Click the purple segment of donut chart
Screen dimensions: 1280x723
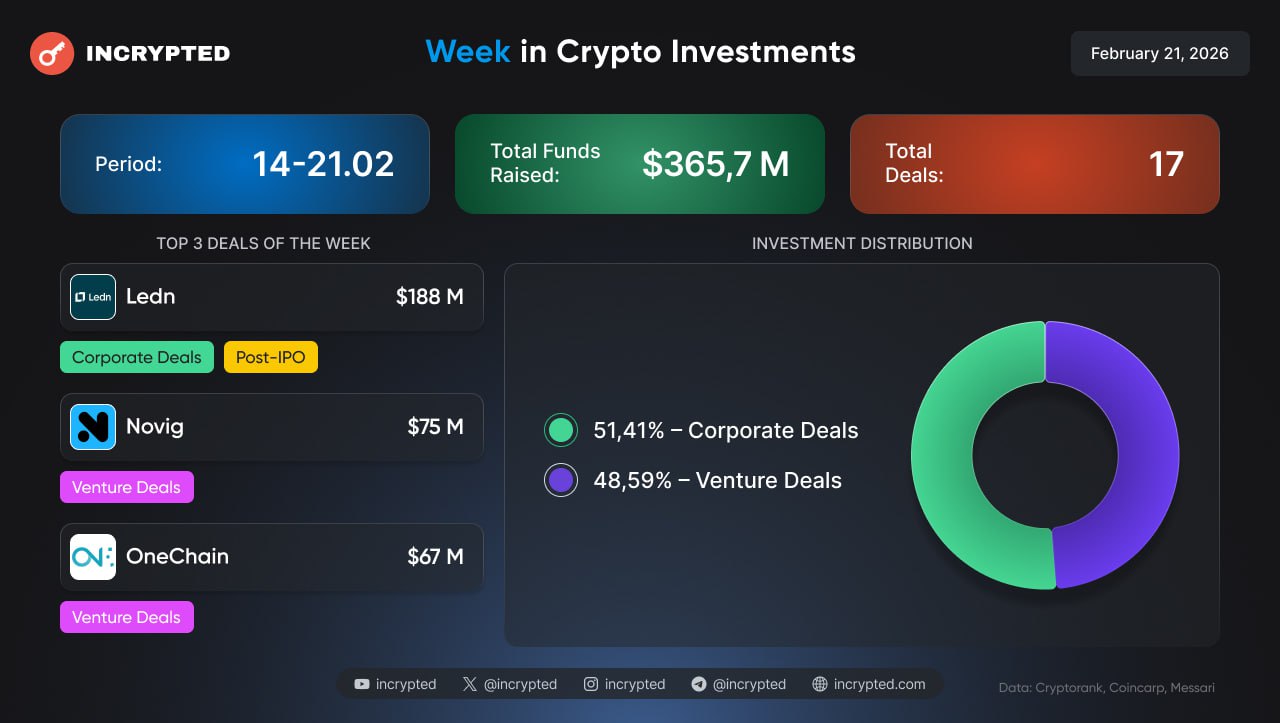click(1138, 455)
